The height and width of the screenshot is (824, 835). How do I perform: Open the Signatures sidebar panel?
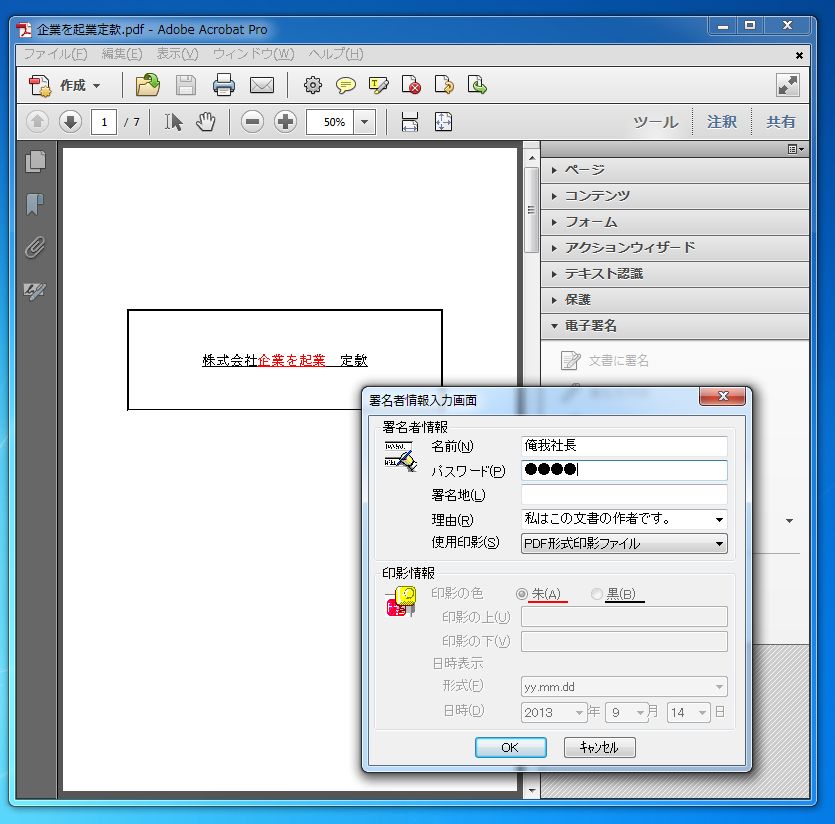tap(35, 291)
